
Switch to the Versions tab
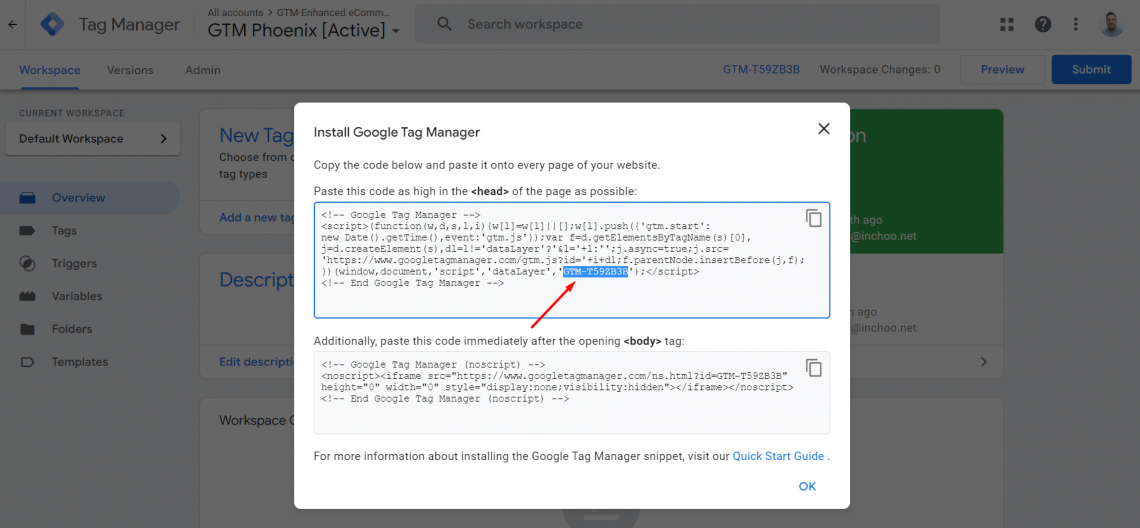pyautogui.click(x=130, y=70)
